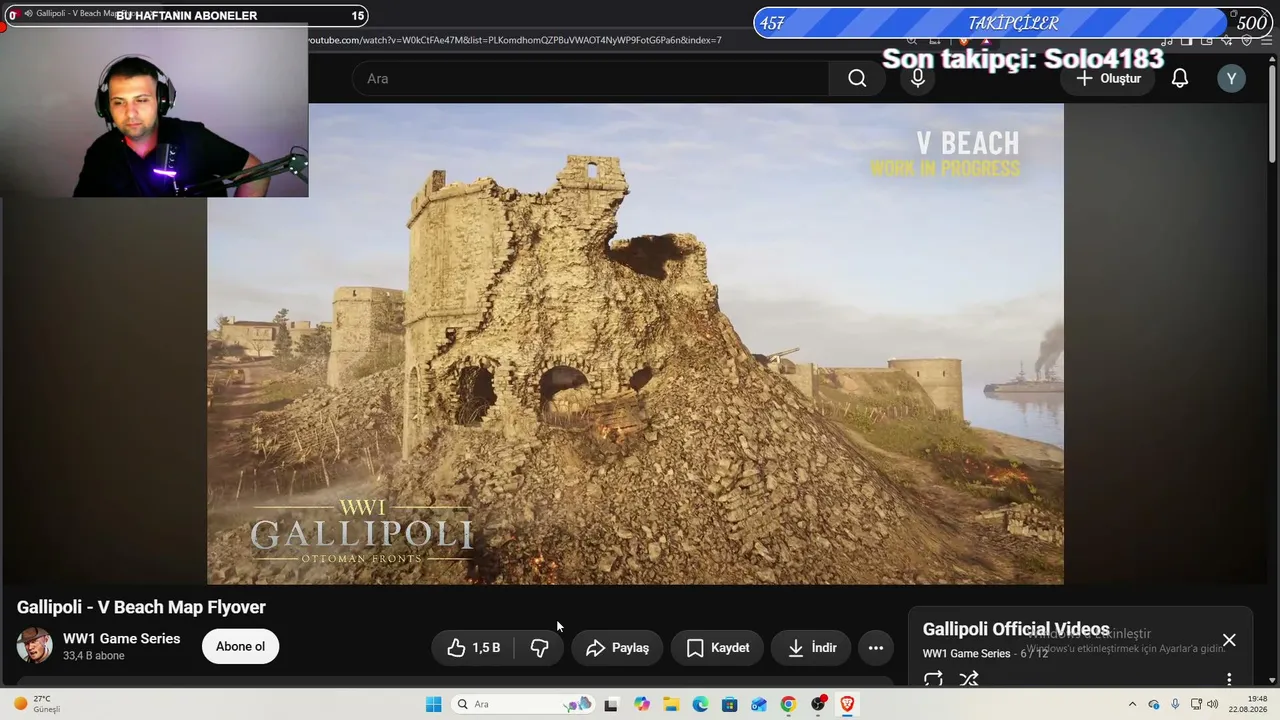This screenshot has height=720, width=1280.
Task: Click the video player showing V Beach
Action: click(x=635, y=343)
